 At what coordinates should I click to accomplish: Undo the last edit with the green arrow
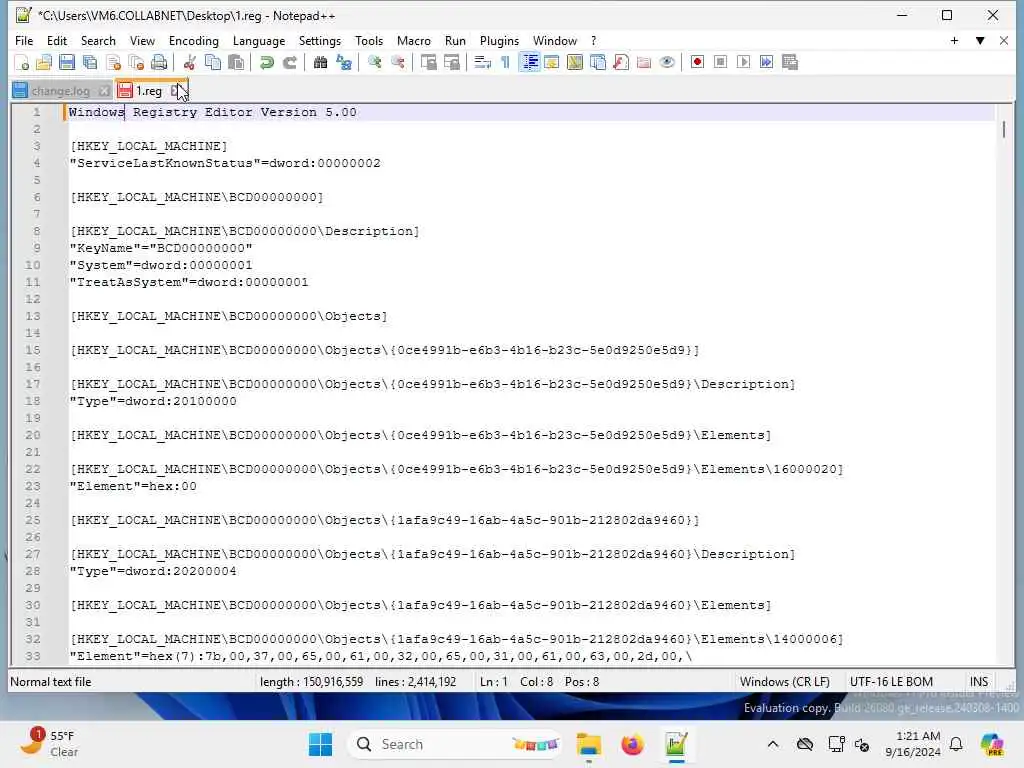pos(266,62)
